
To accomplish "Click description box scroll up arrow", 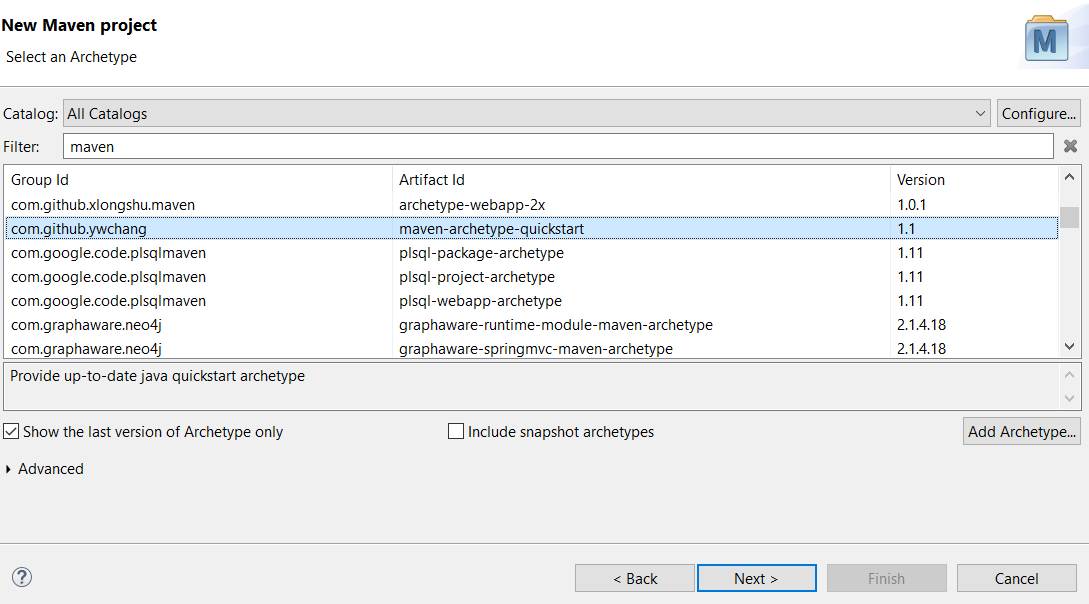I will point(1070,375).
